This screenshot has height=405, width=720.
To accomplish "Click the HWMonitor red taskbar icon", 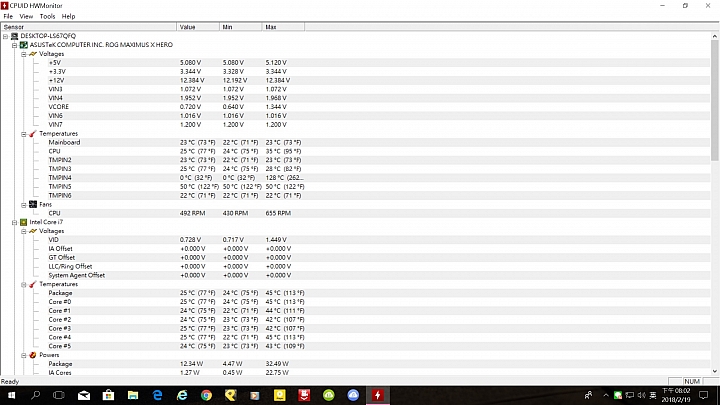I will [x=378, y=395].
